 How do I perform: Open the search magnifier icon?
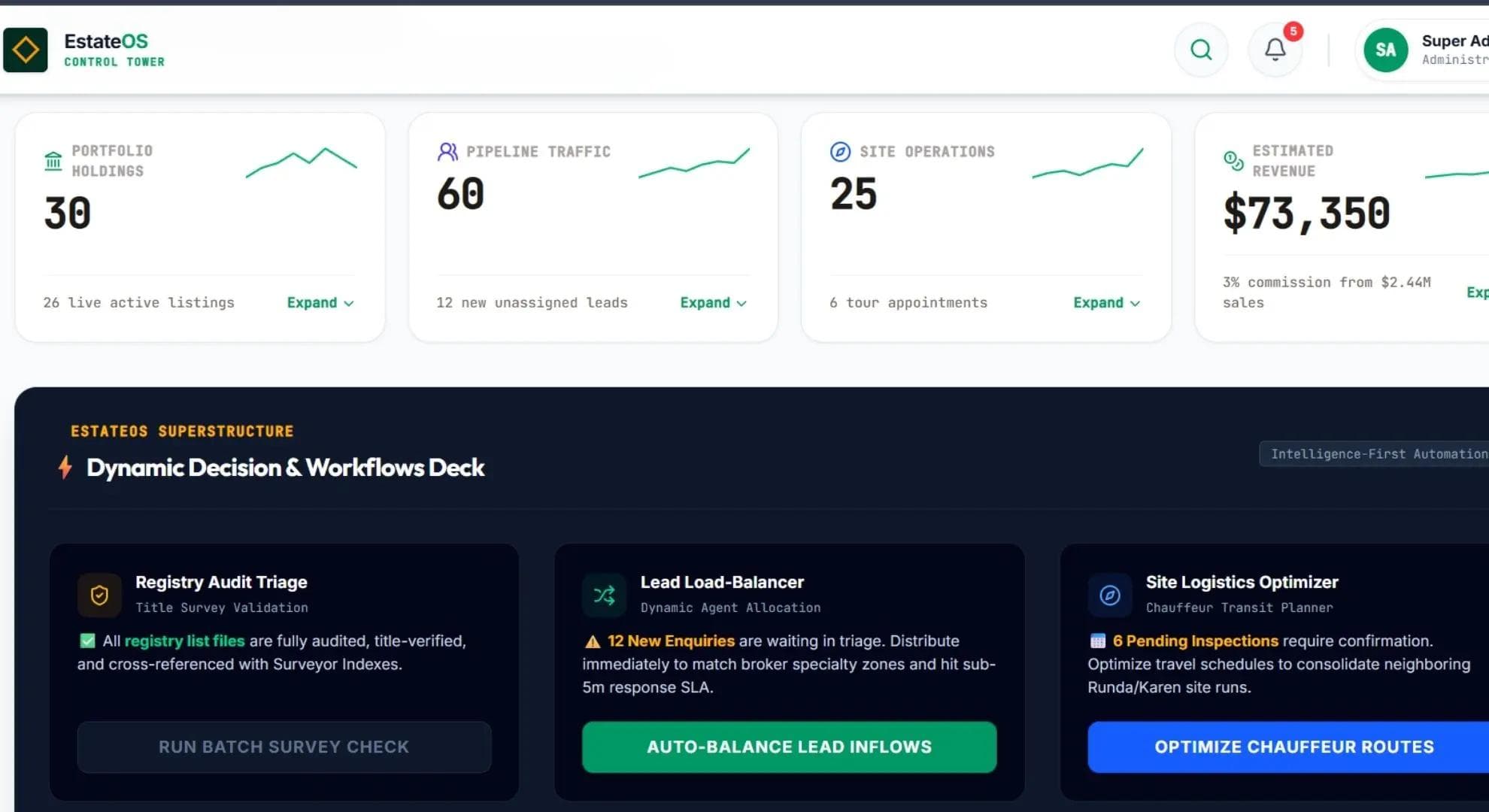[1201, 50]
